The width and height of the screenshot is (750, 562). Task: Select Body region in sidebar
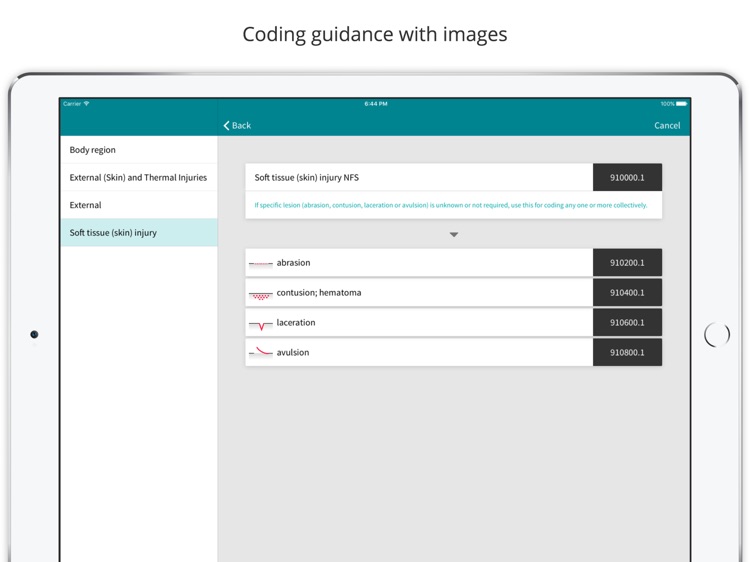pyautogui.click(x=139, y=150)
